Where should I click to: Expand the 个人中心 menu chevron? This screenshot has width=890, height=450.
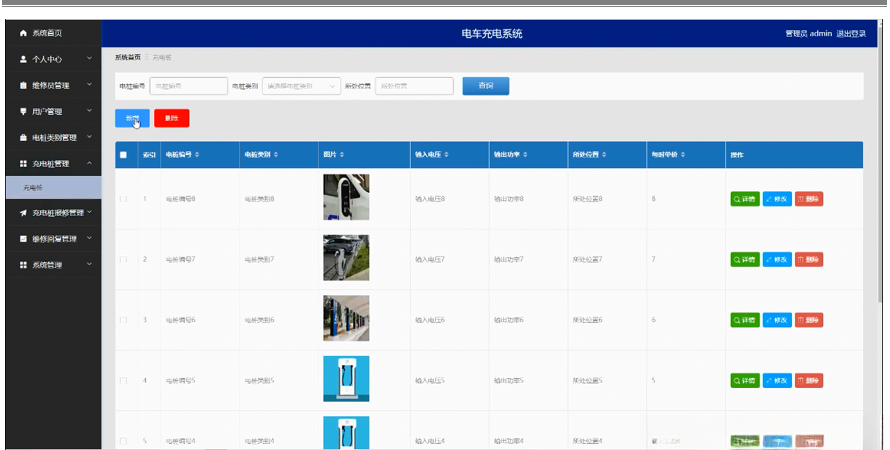89,58
